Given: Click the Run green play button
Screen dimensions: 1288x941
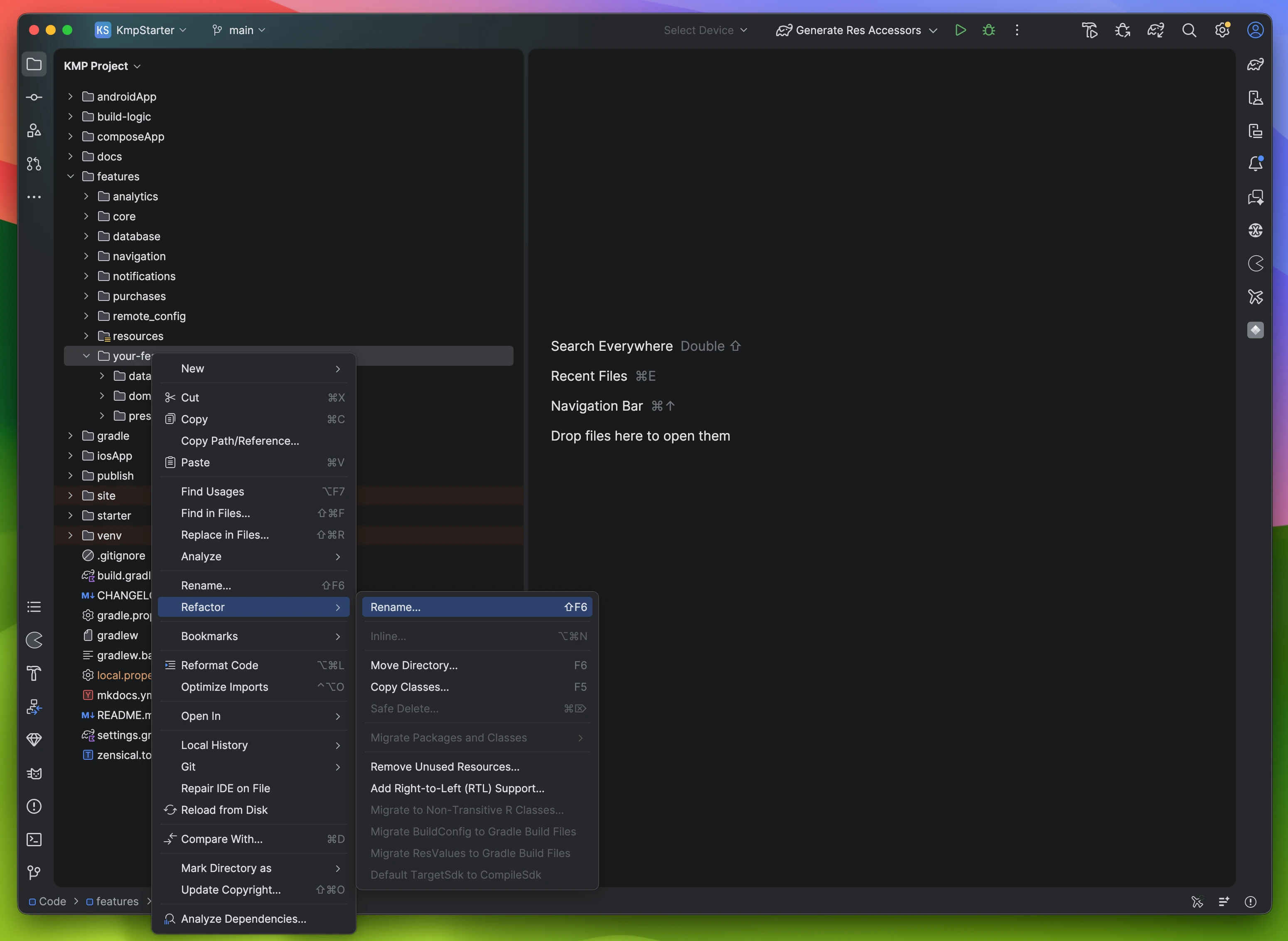Looking at the screenshot, I should point(961,30).
